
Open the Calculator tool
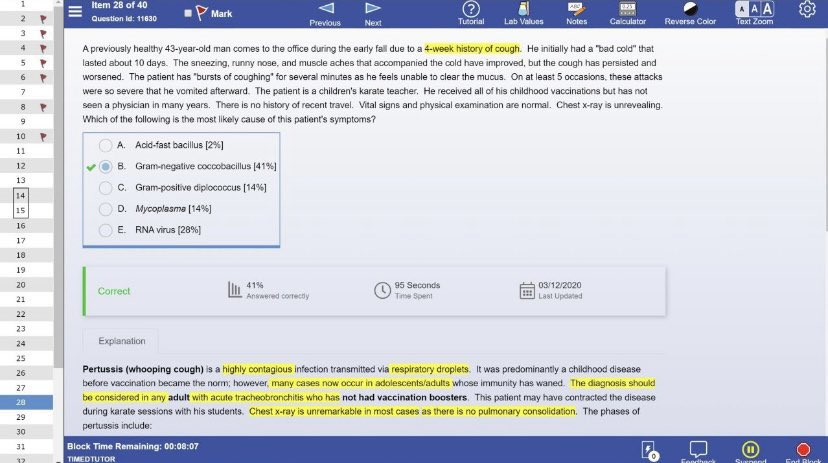tap(627, 8)
